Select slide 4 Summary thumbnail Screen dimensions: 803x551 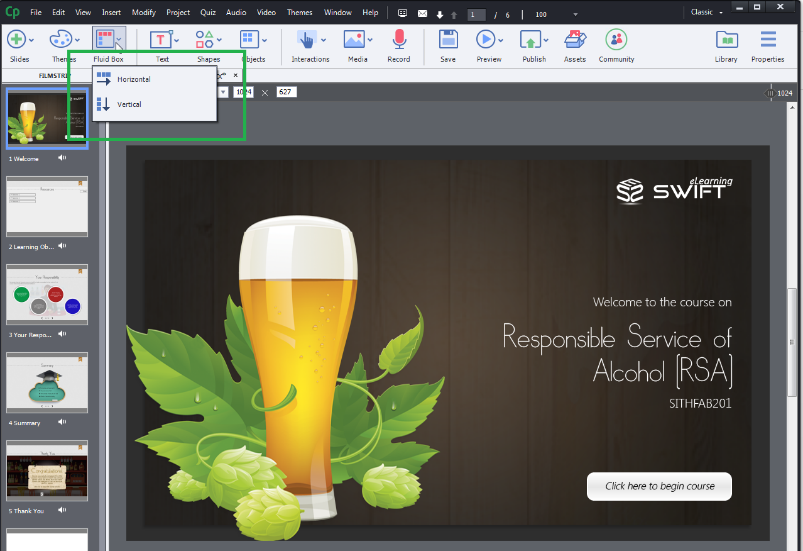point(47,383)
